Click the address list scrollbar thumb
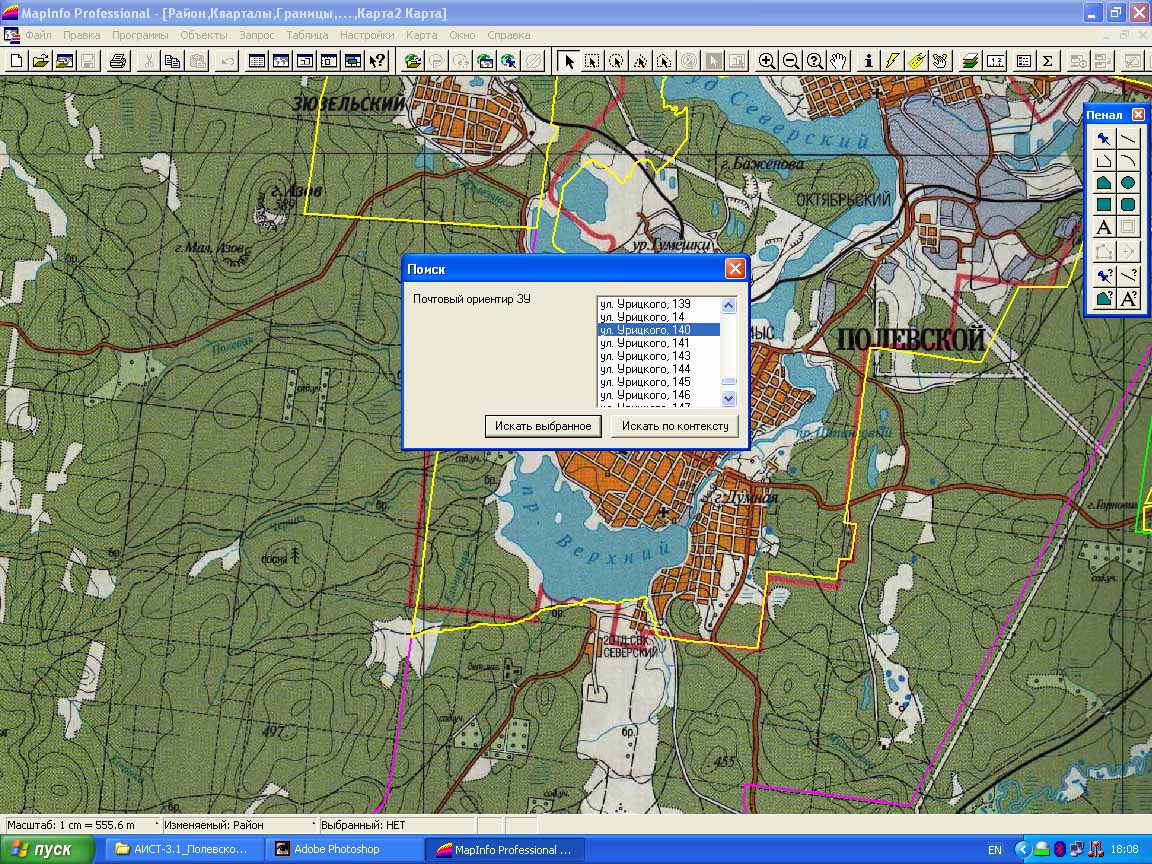Image resolution: width=1152 pixels, height=864 pixels. [x=729, y=381]
